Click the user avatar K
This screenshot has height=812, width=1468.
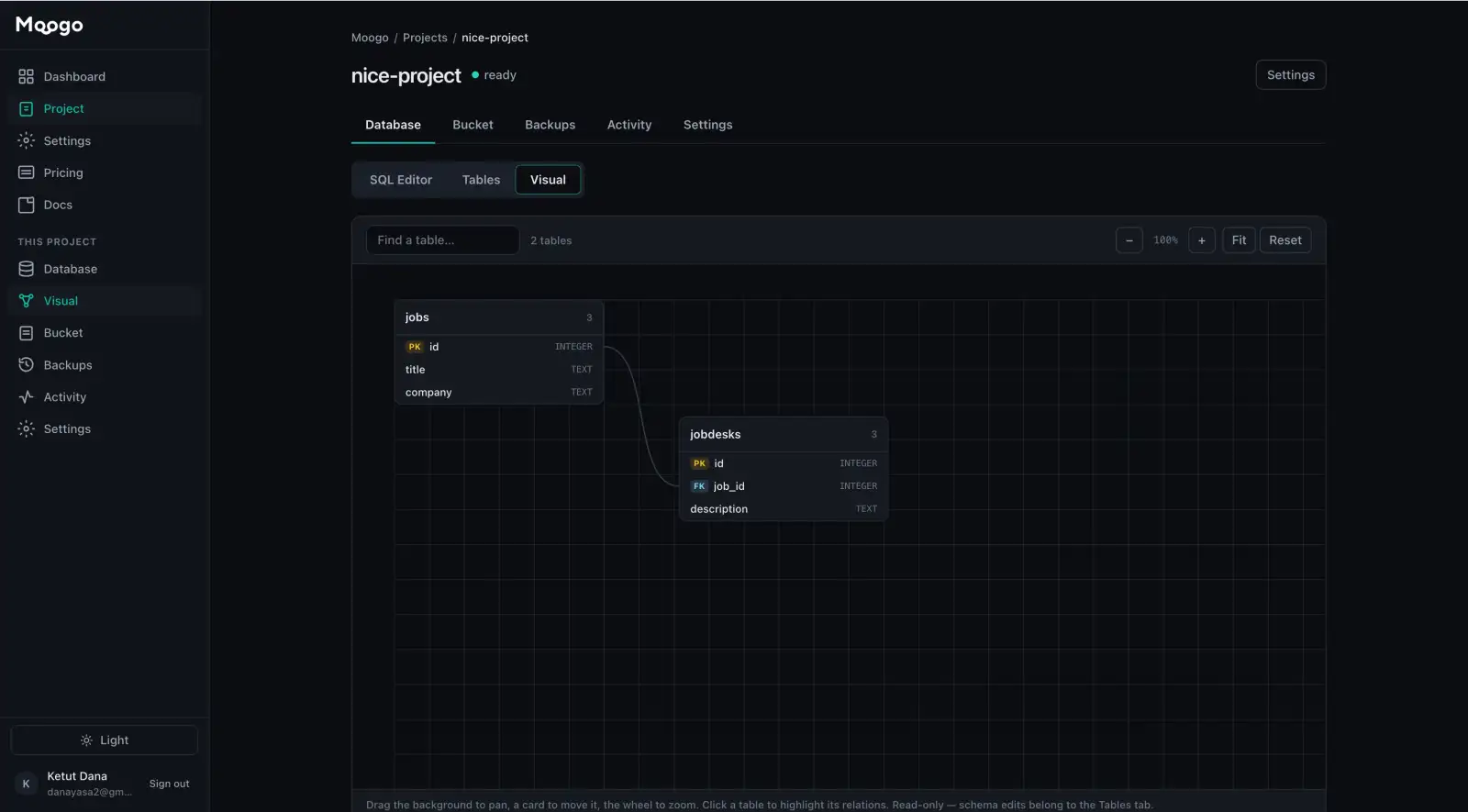tap(26, 784)
